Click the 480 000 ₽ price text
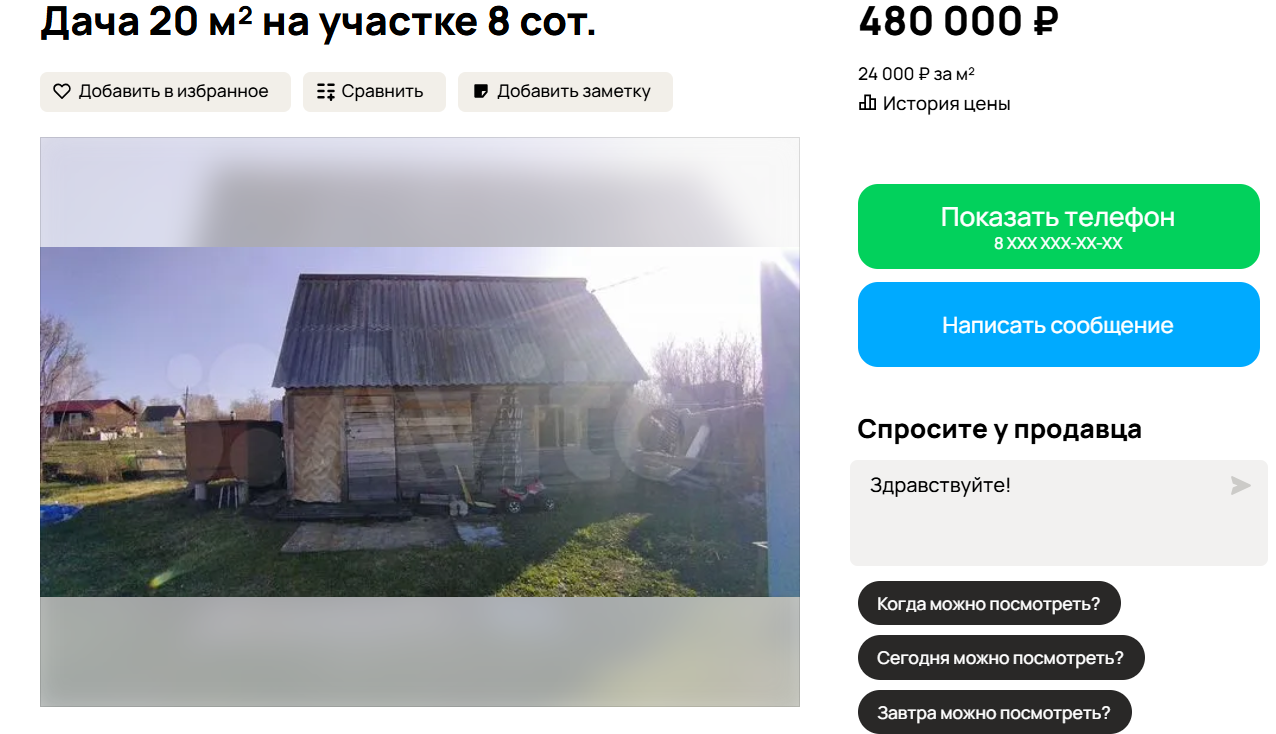Viewport: 1276px width, 734px height. pos(958,21)
